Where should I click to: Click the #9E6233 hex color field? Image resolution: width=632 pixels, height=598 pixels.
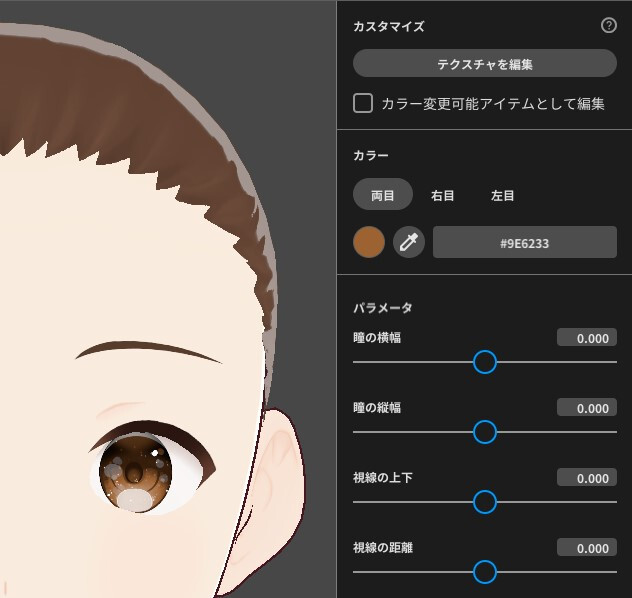(524, 242)
